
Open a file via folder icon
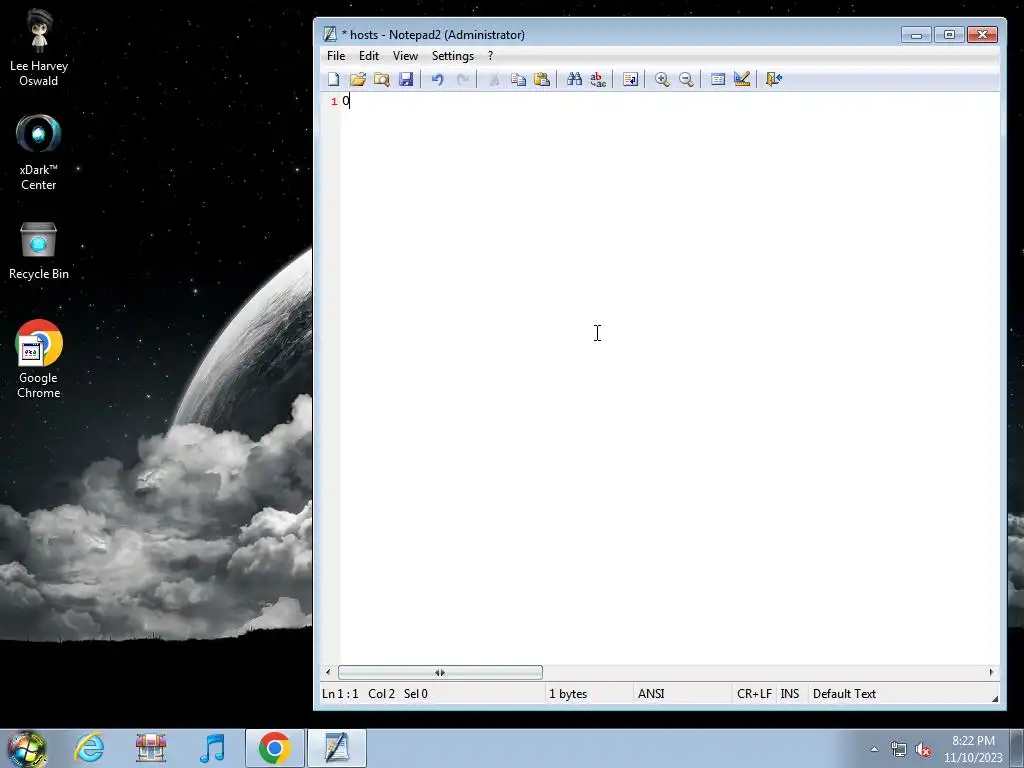click(x=357, y=80)
